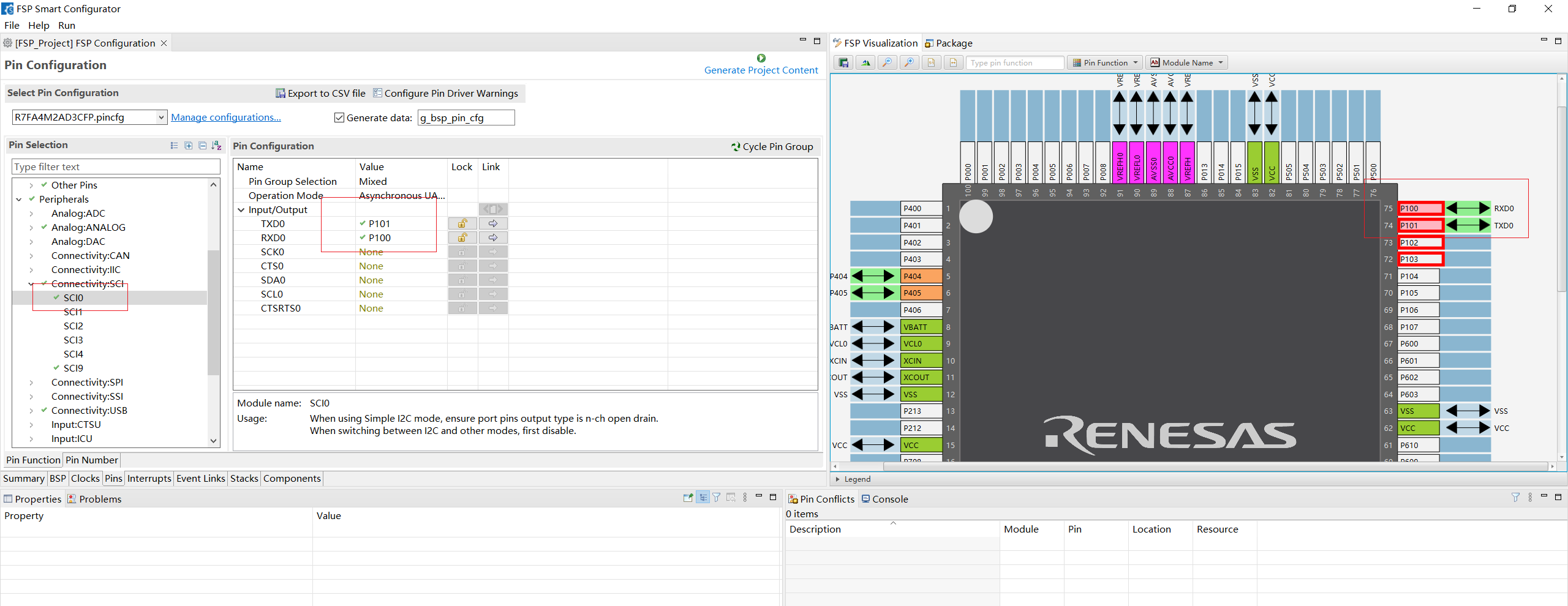Zoom out the package view
This screenshot has width=1568, height=606.
coord(888,62)
